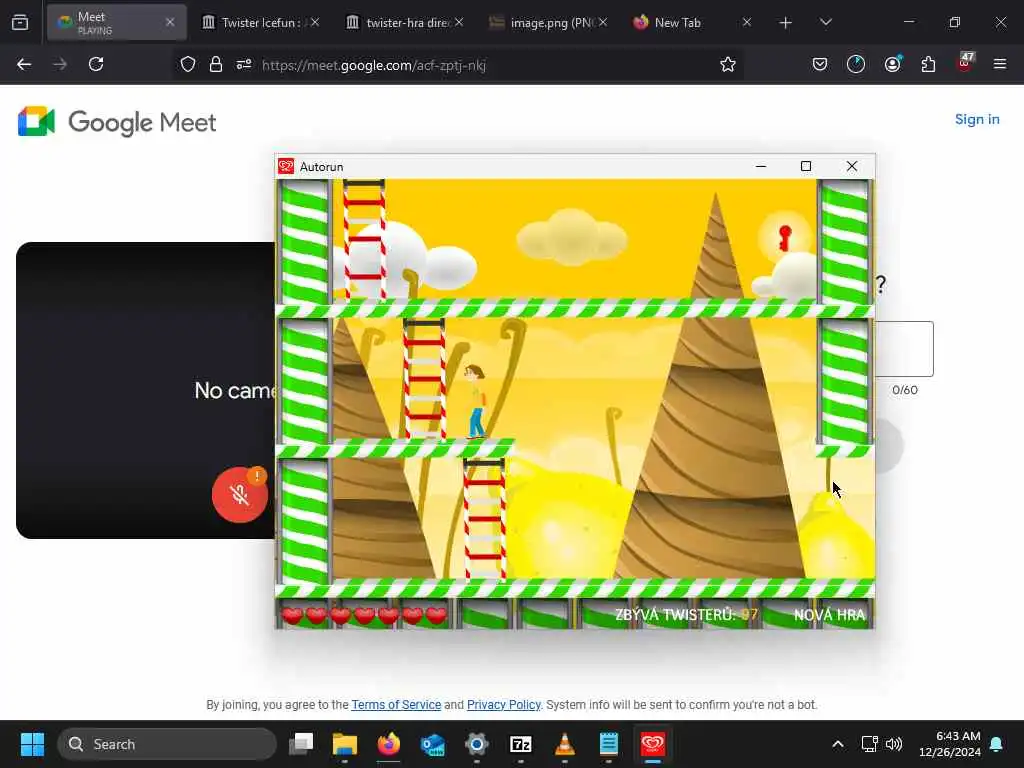1024x768 pixels.
Task: Open Outlook from the taskbar
Action: coord(432,744)
